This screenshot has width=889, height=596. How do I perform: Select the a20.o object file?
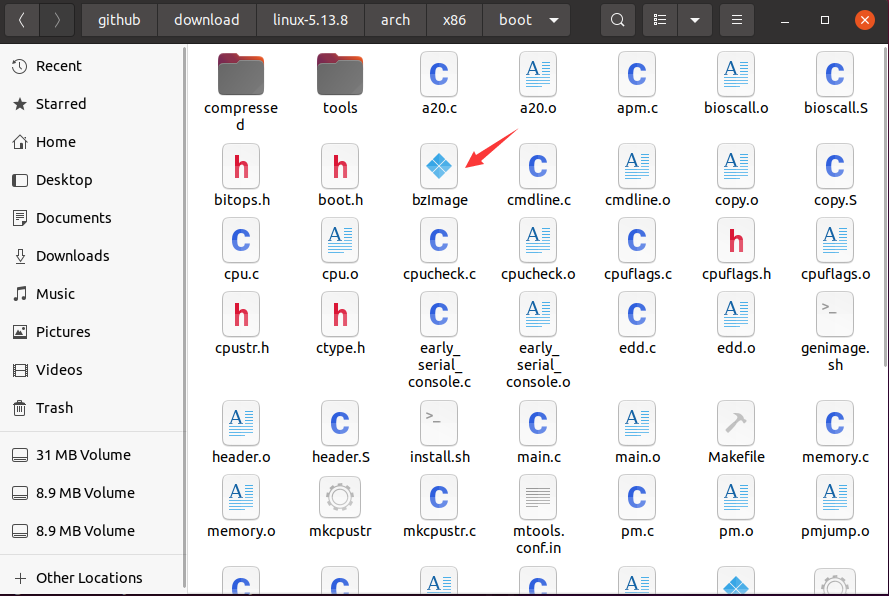pos(537,75)
